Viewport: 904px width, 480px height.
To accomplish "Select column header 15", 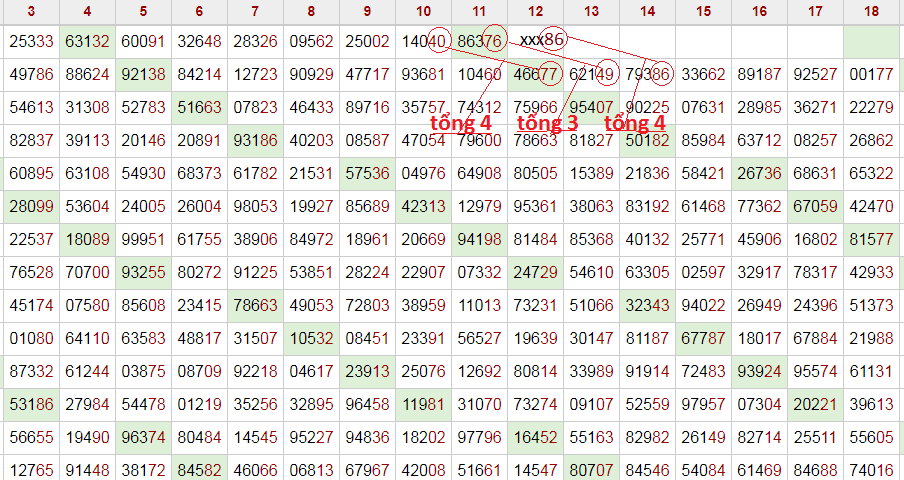I will [703, 12].
